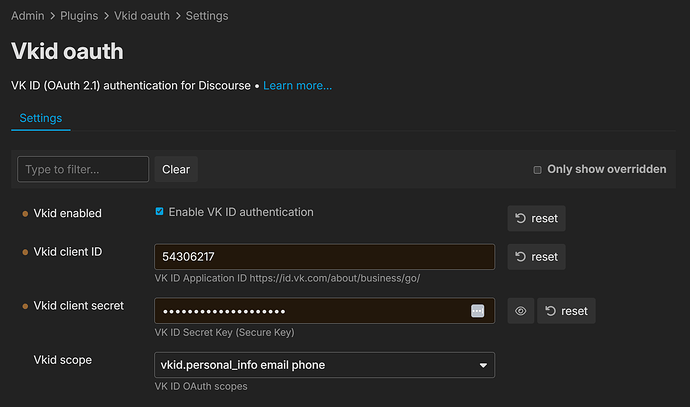This screenshot has width=690, height=407.
Task: Click the Vkid oauth page heading
Action: [67, 51]
